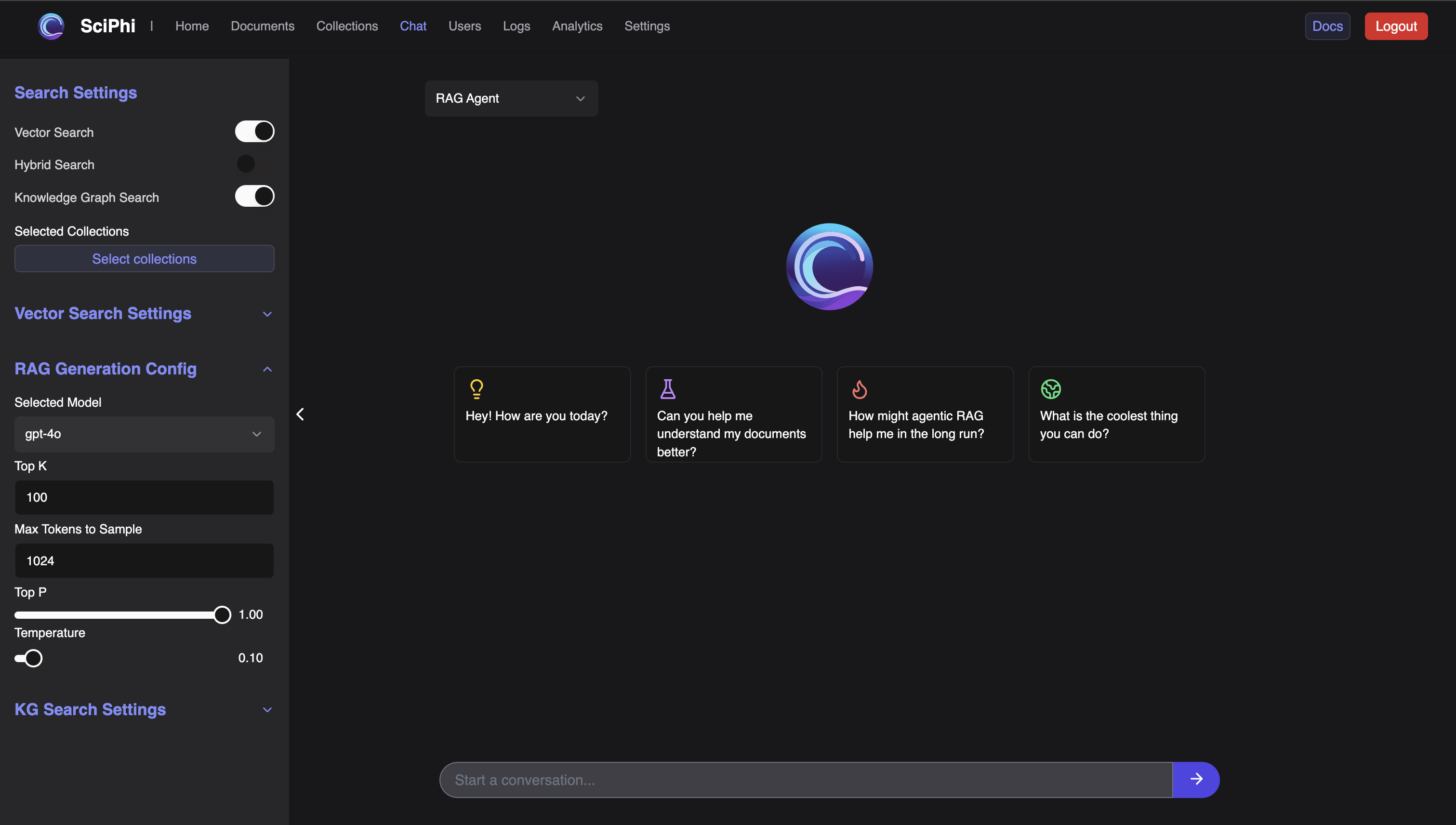
Task: Enable the Hybrid Search switch
Action: click(x=254, y=164)
